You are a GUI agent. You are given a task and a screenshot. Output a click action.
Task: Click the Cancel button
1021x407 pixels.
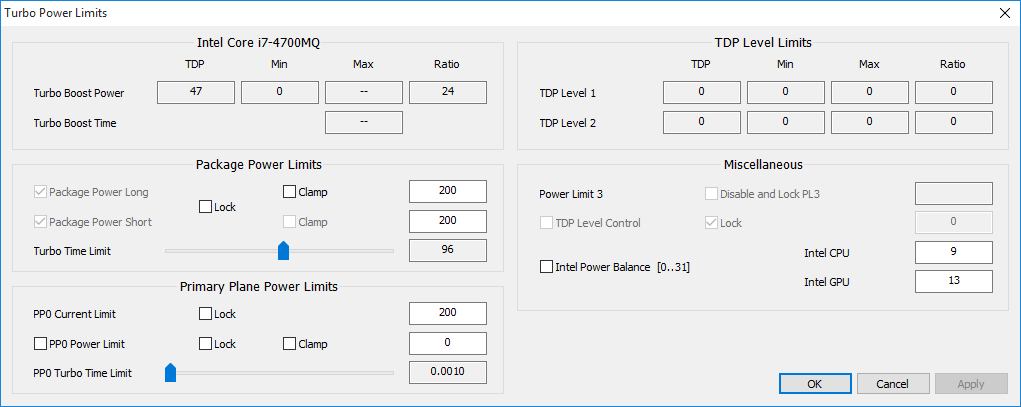click(892, 384)
